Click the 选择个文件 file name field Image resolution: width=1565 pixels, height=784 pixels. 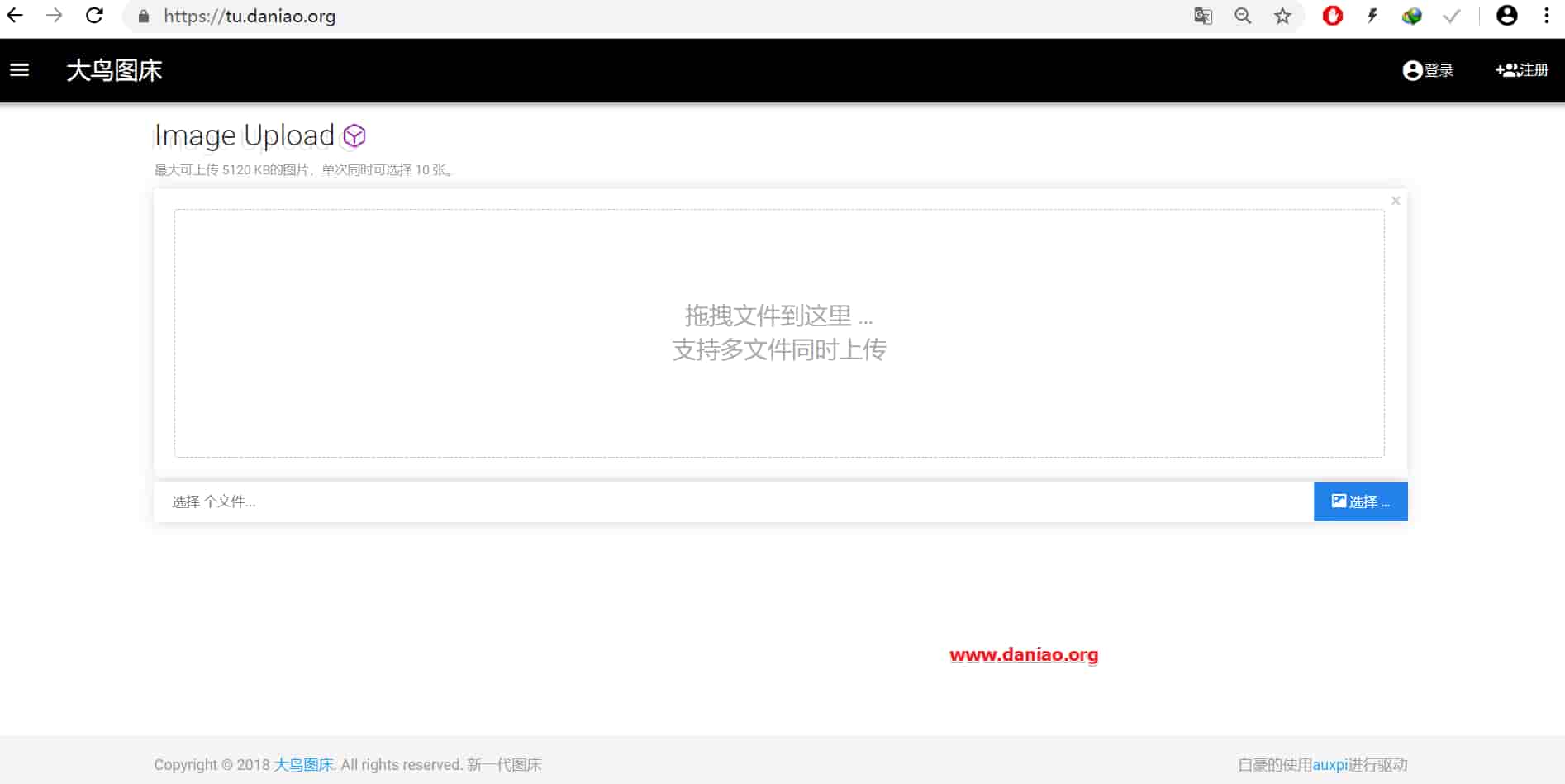pyautogui.click(x=734, y=501)
